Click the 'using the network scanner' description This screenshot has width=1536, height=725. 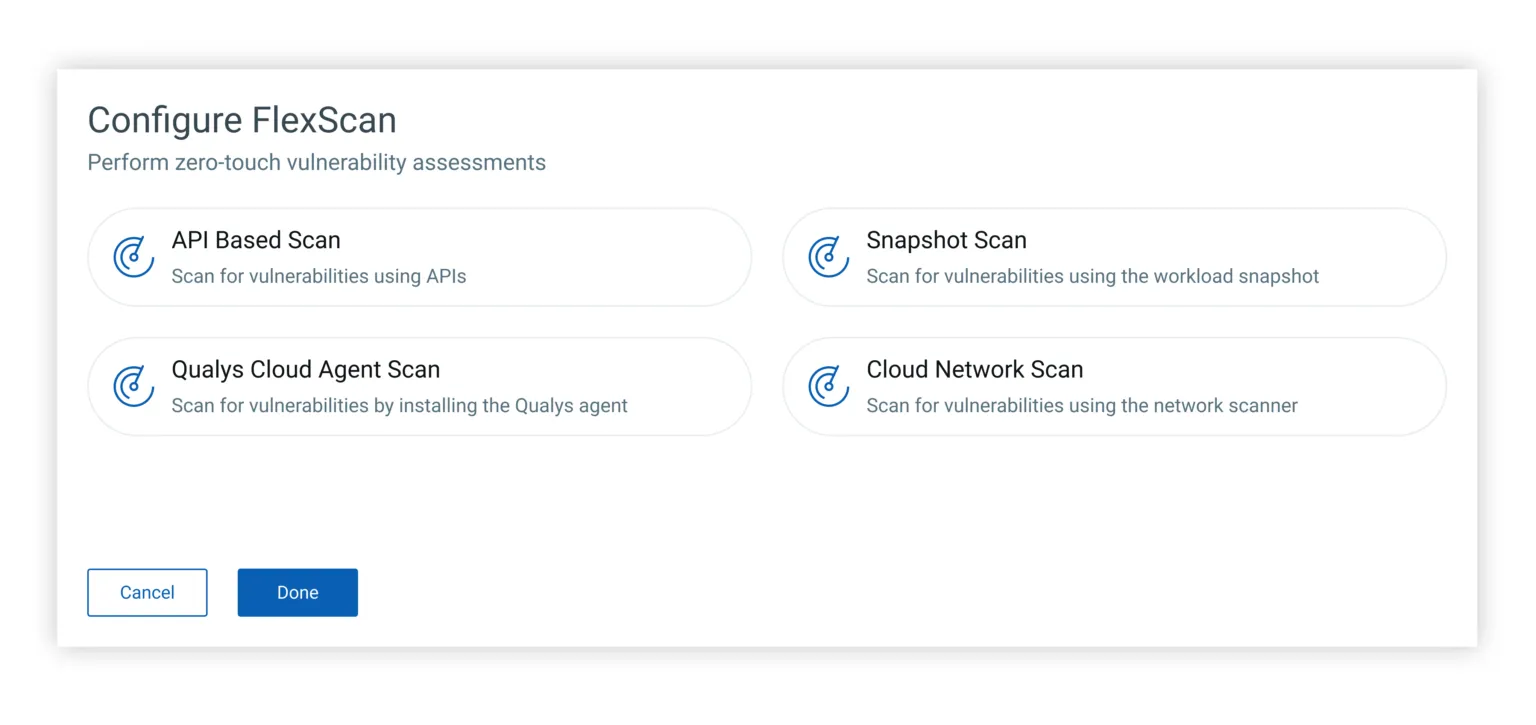[x=1081, y=405]
